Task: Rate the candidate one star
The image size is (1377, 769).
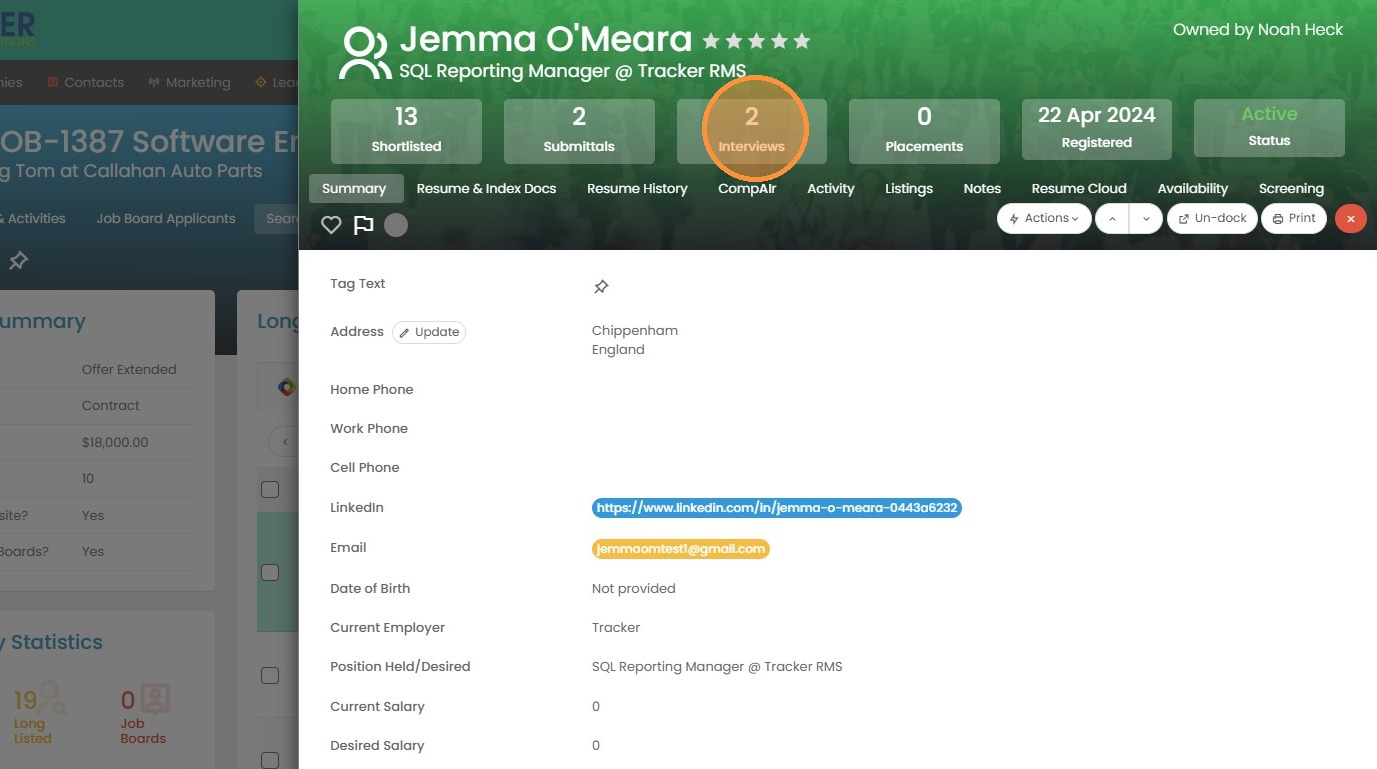Action: tap(711, 42)
